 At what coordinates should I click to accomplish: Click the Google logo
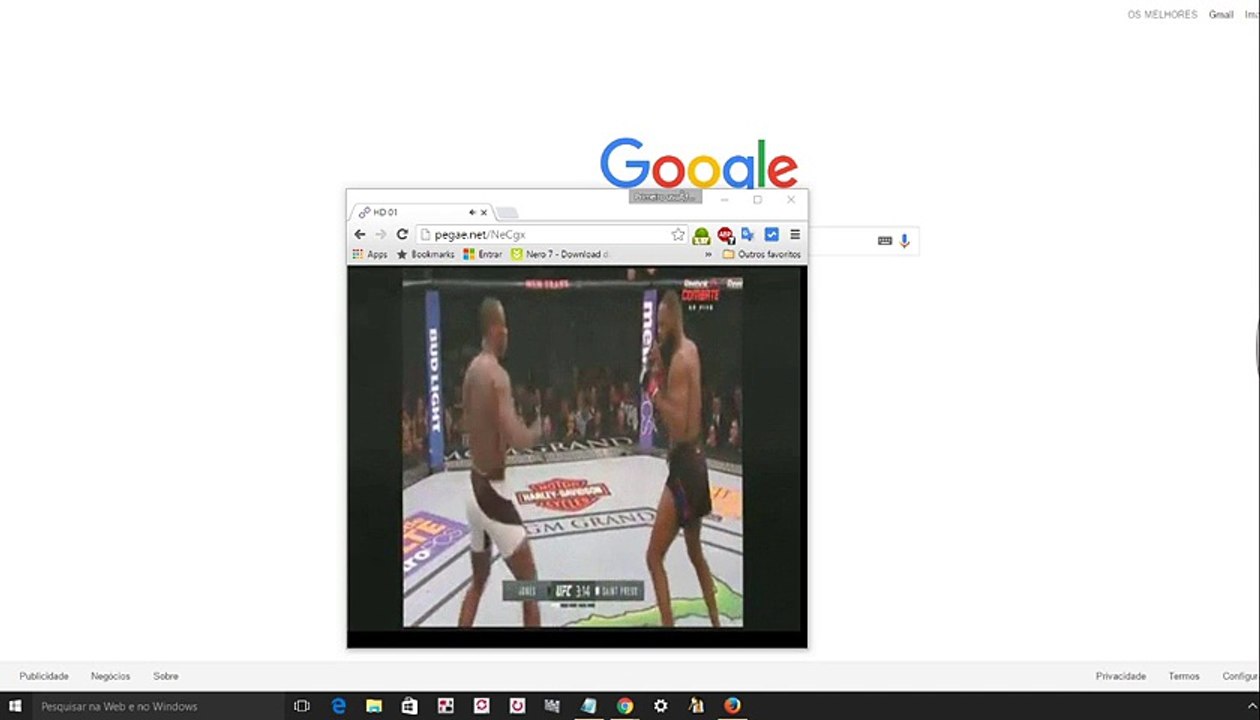tap(699, 164)
